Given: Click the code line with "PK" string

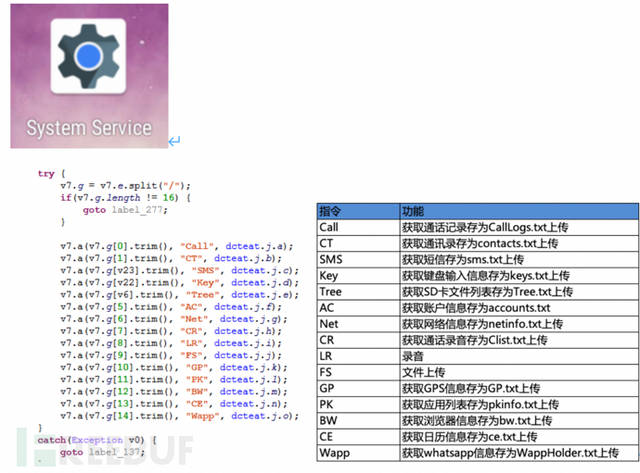Looking at the screenshot, I should (x=174, y=380).
